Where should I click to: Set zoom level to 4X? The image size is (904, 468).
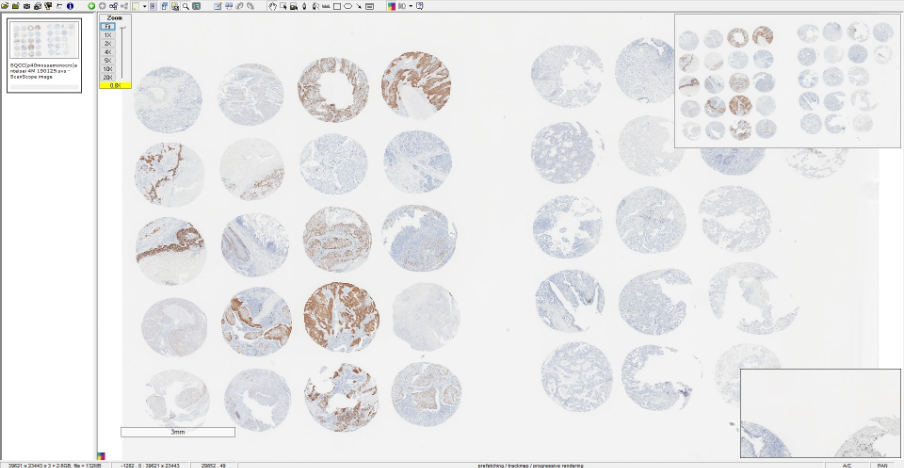click(x=107, y=52)
